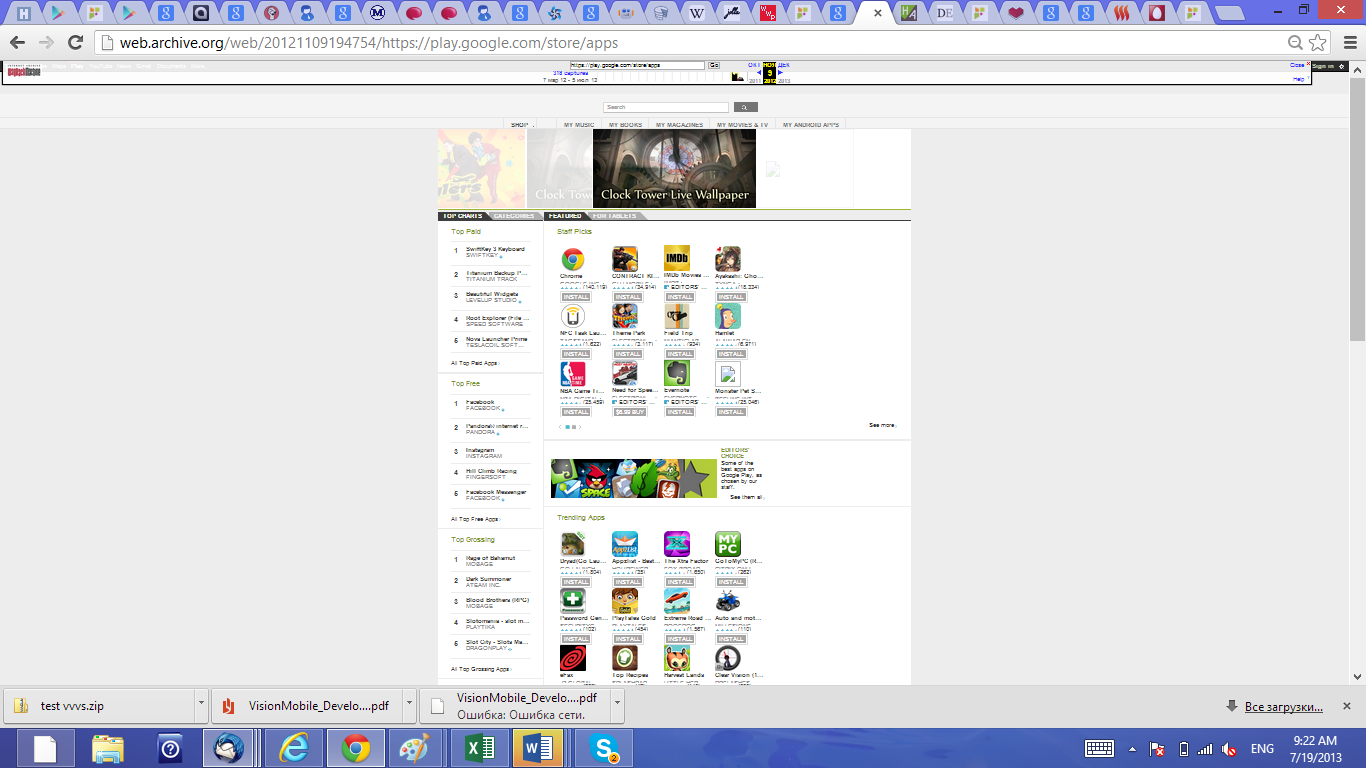The width and height of the screenshot is (1366, 768).
Task: Open the PlayTales Gold app icon
Action: pyautogui.click(x=625, y=601)
